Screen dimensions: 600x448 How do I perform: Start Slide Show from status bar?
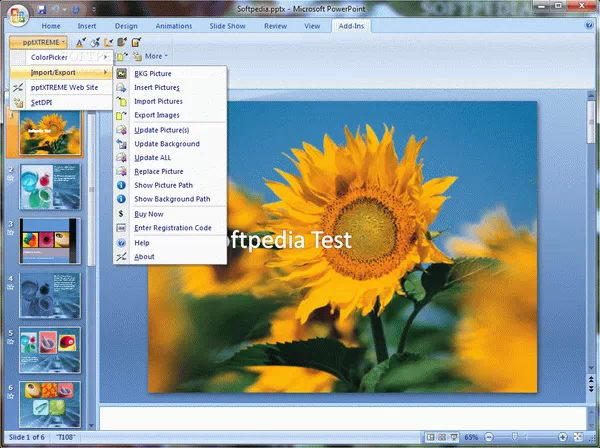pyautogui.click(x=454, y=437)
